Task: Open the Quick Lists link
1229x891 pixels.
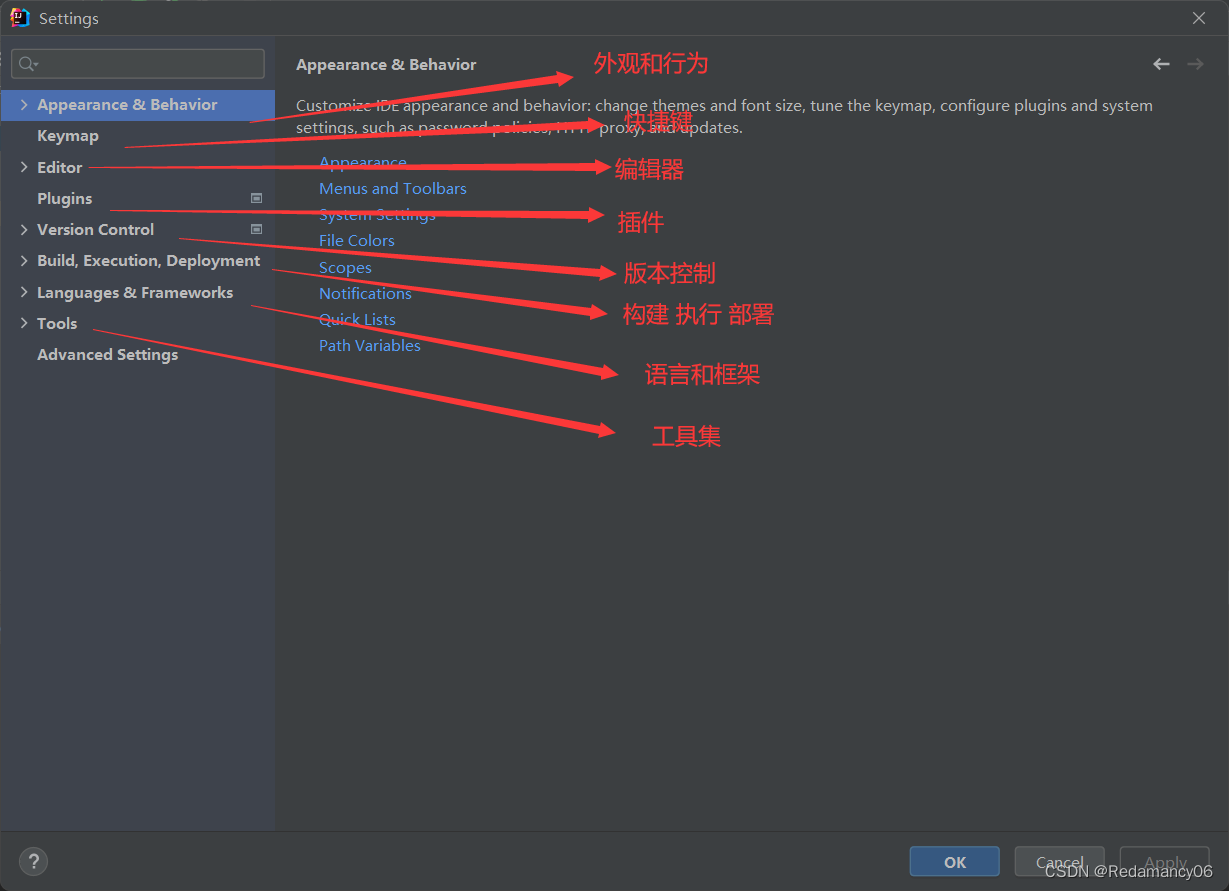Action: [x=357, y=319]
